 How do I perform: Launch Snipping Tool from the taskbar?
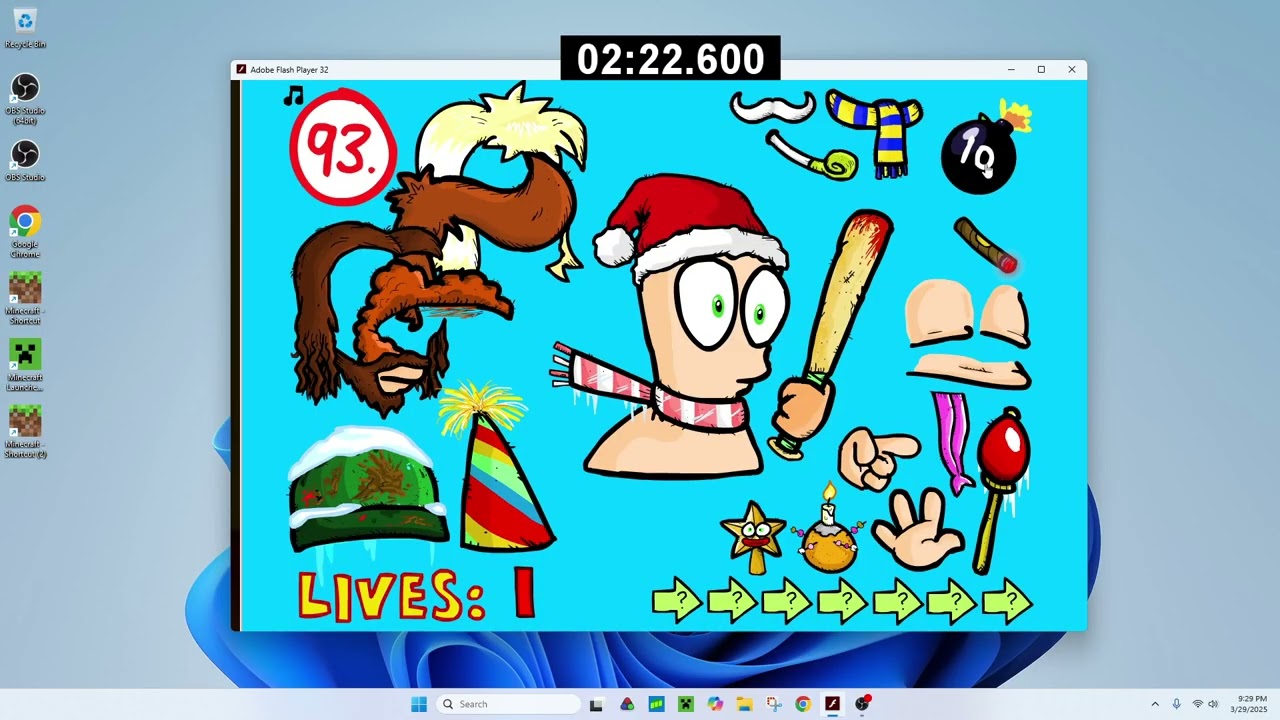pyautogui.click(x=773, y=704)
